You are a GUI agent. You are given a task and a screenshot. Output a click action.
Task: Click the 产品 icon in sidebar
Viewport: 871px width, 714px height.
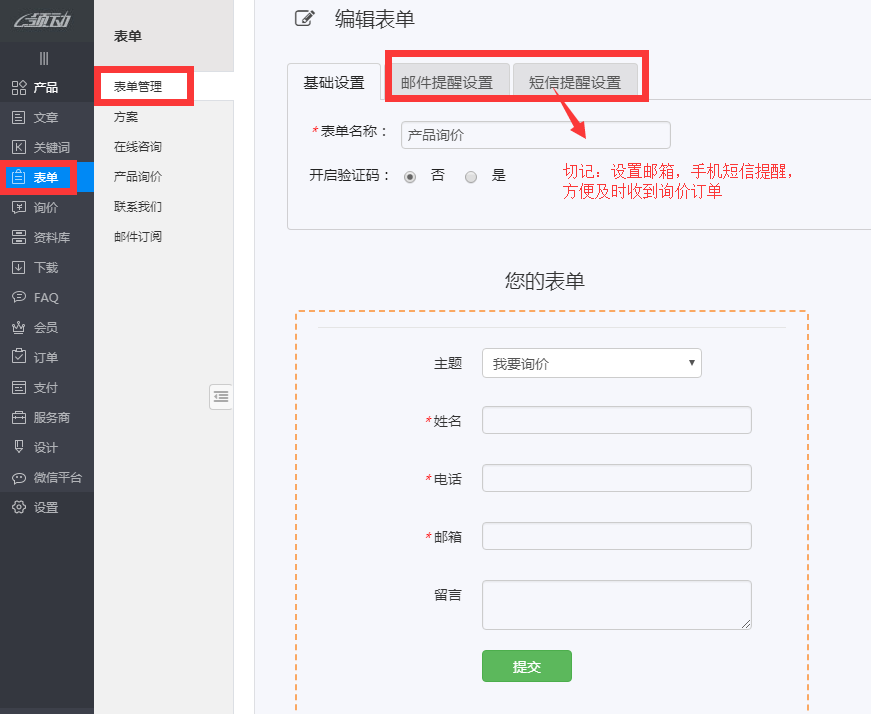coord(18,88)
